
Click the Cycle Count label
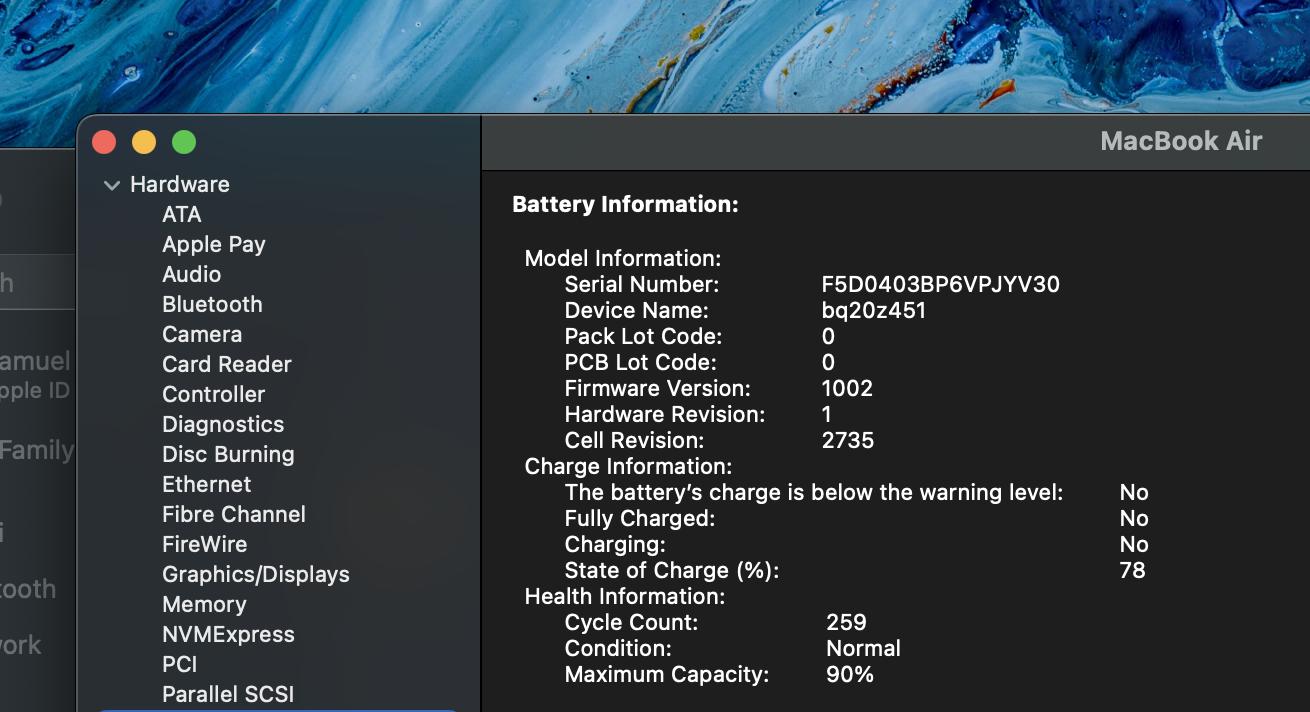tap(632, 622)
